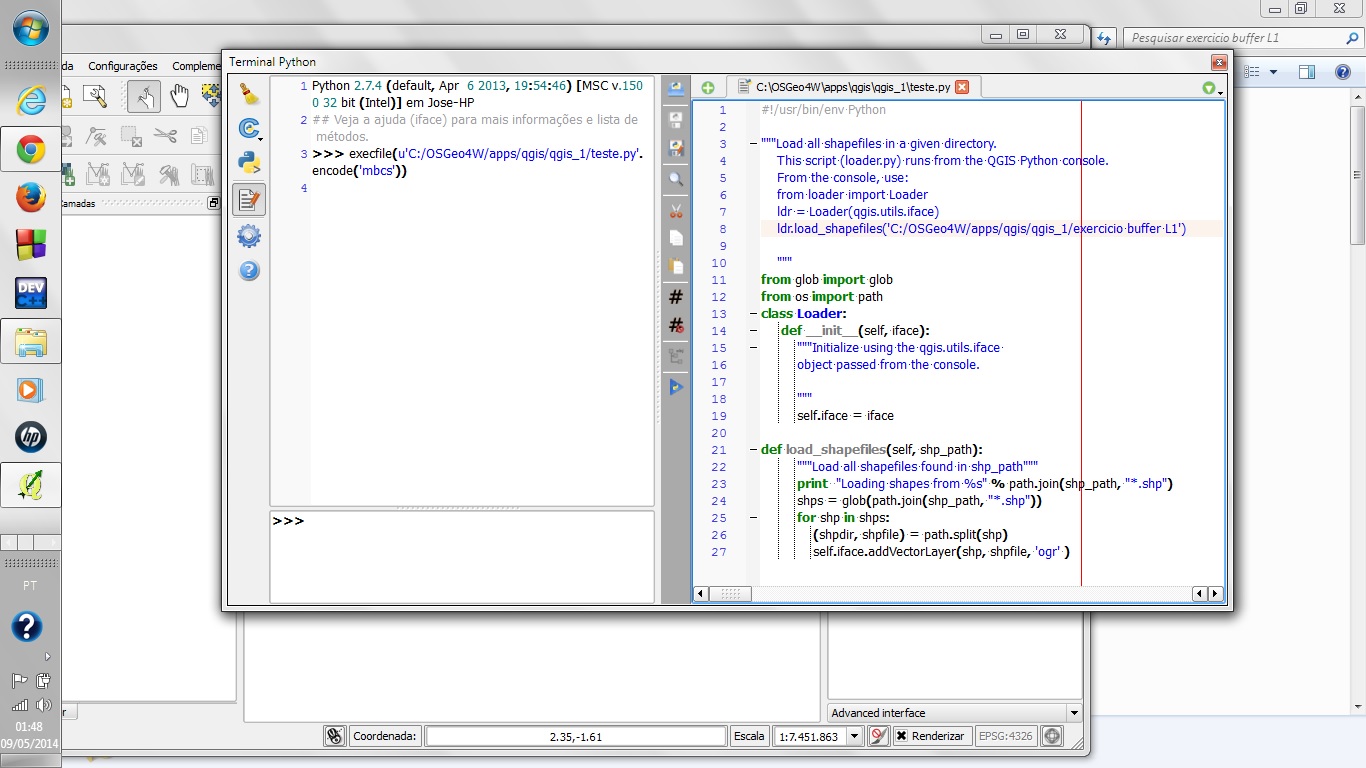Screen dimensions: 1366x768
Task: Open Python console settings gear icon
Action: pos(249,236)
